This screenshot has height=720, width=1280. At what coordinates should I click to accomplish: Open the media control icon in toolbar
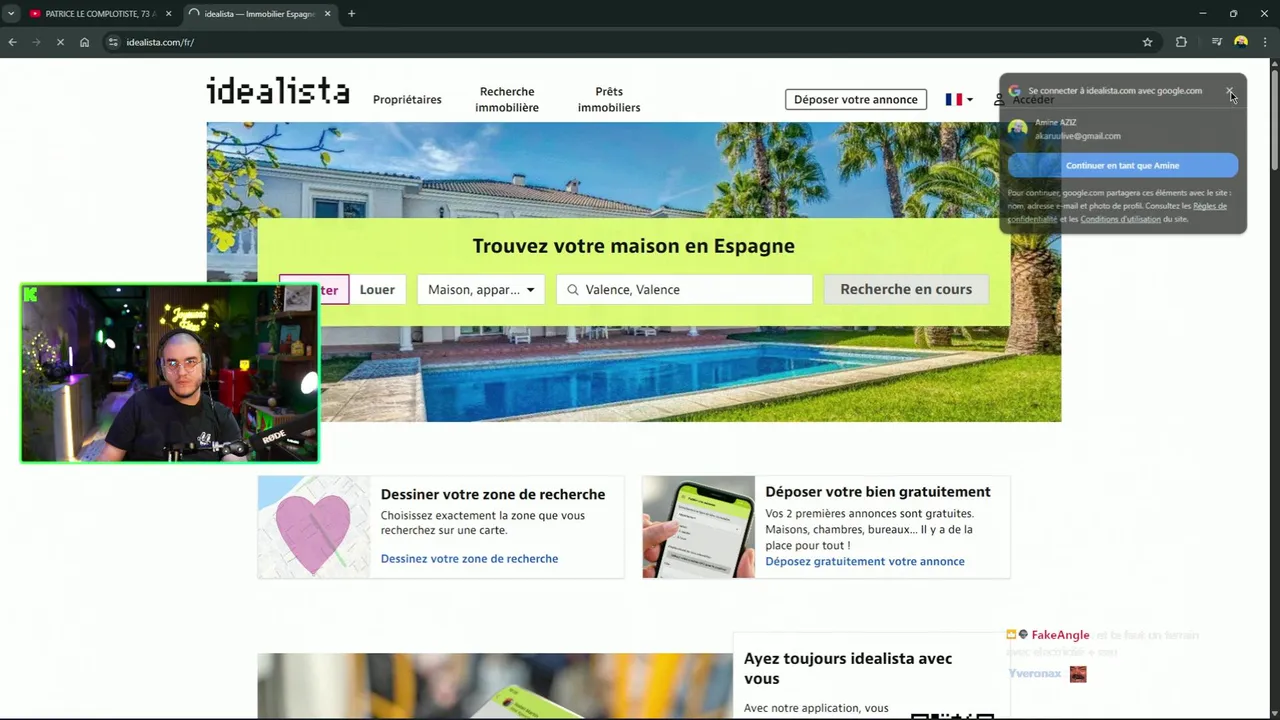[x=1216, y=42]
